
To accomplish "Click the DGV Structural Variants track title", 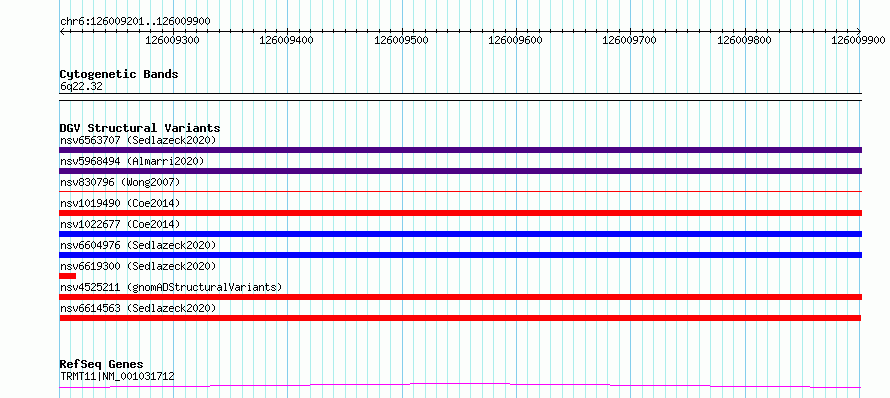I will point(140,128).
